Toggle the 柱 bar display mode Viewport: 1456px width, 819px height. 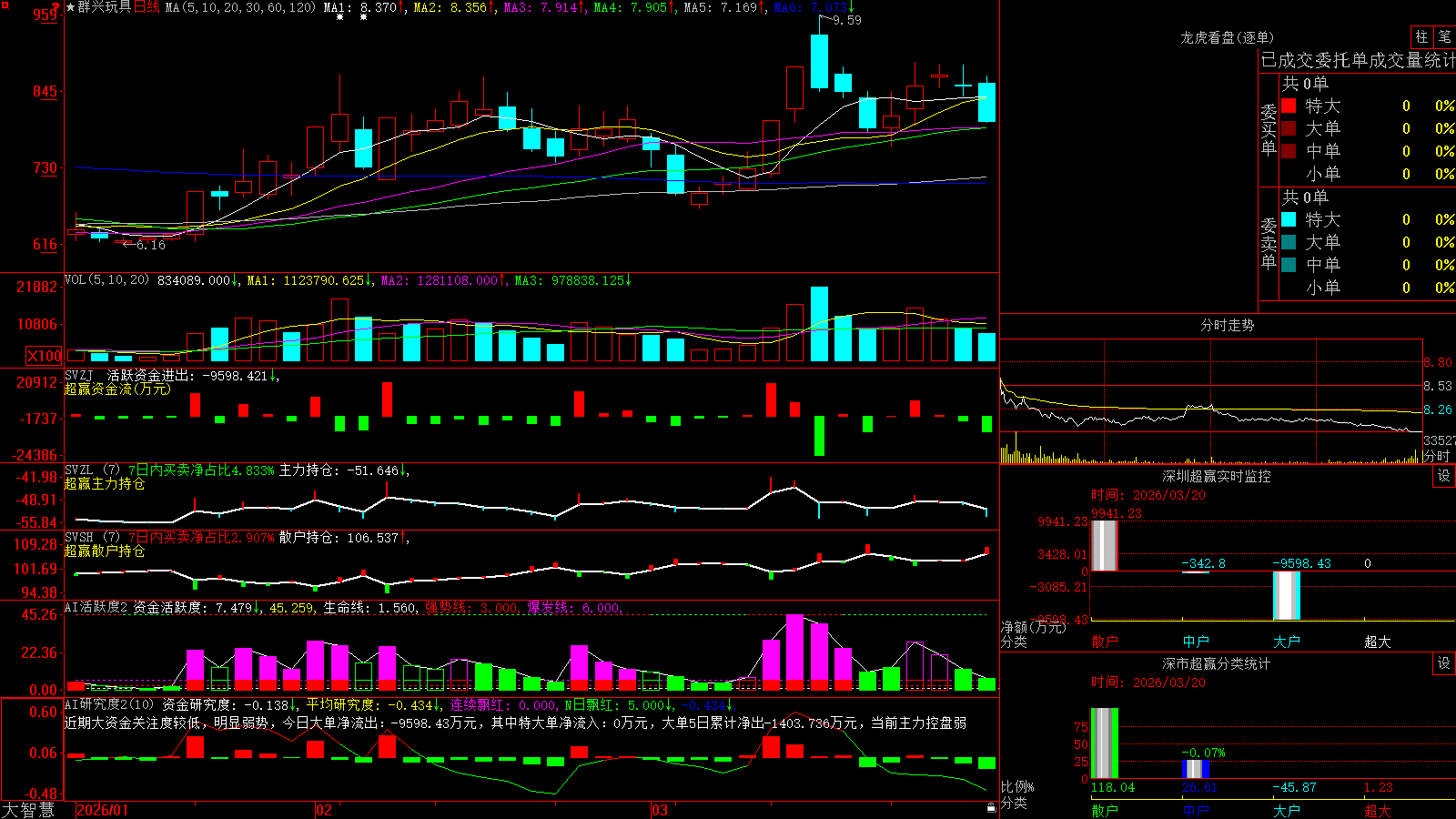1421,37
